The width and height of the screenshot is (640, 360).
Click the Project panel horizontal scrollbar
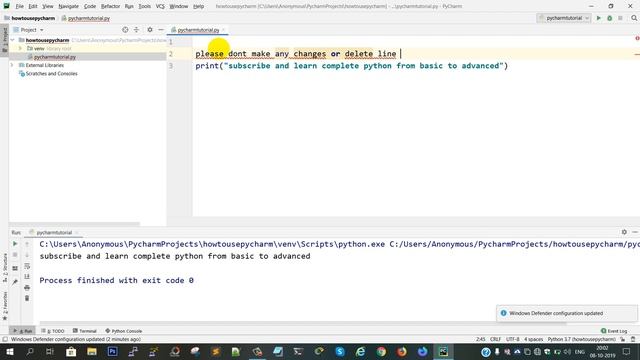click(74, 224)
